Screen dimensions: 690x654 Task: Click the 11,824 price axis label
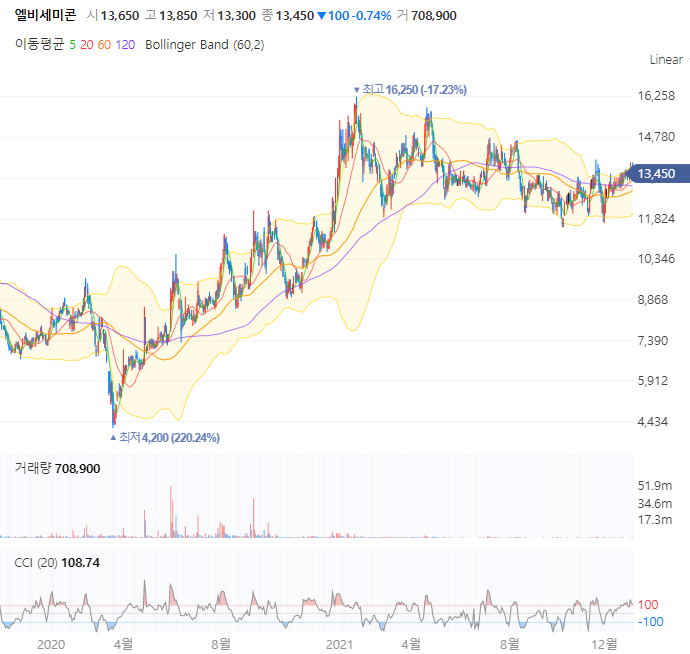(656, 219)
